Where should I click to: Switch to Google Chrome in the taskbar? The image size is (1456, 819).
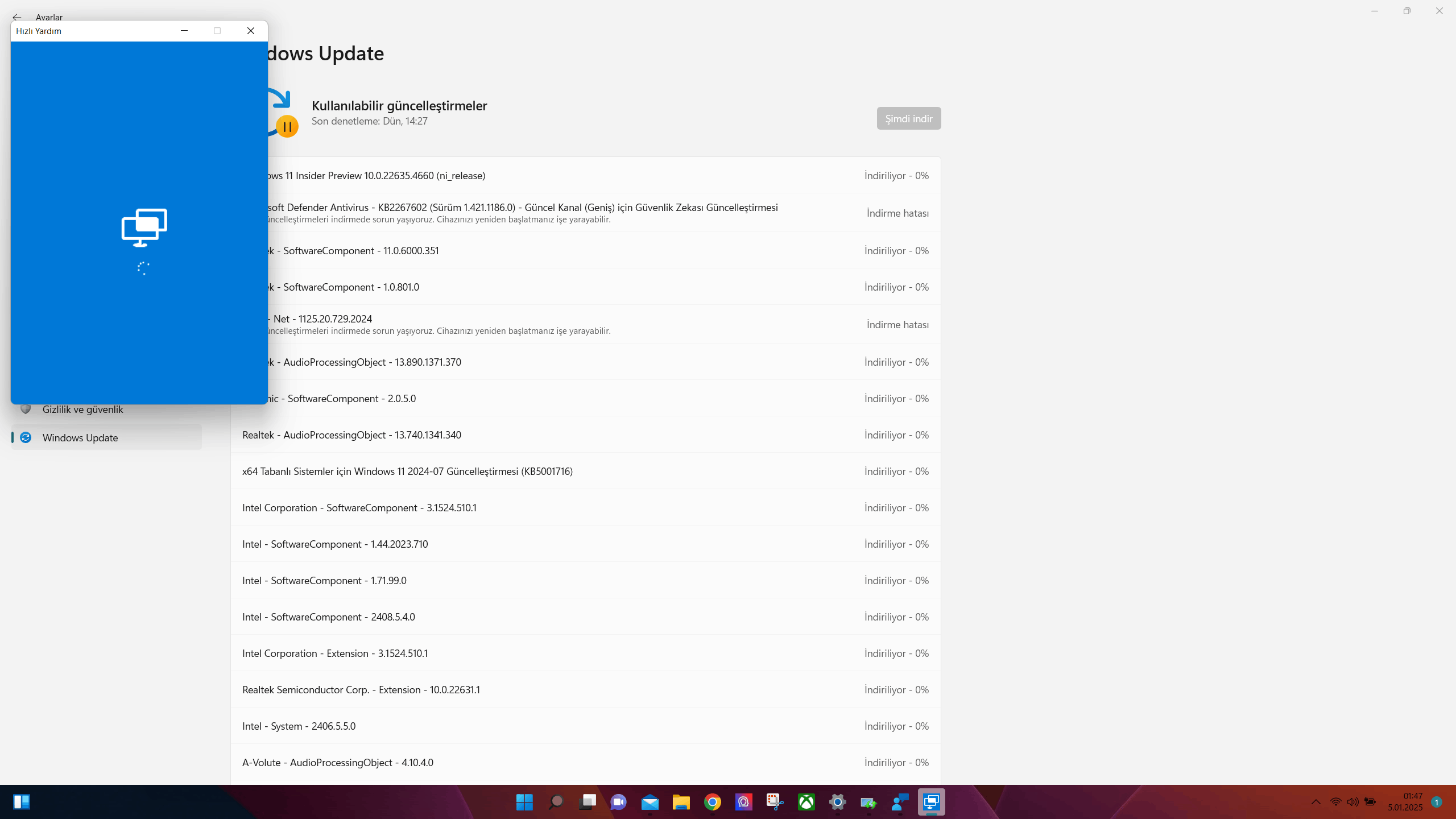pyautogui.click(x=712, y=802)
